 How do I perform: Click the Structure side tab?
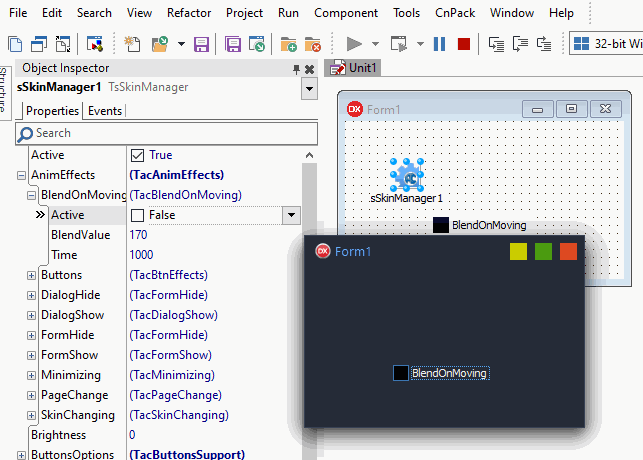4,91
